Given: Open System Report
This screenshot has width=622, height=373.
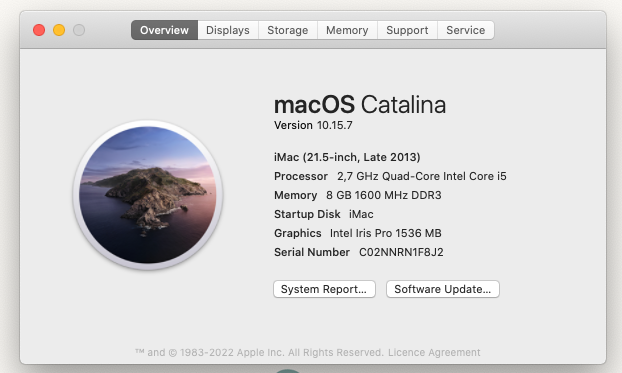Looking at the screenshot, I should (x=324, y=289).
